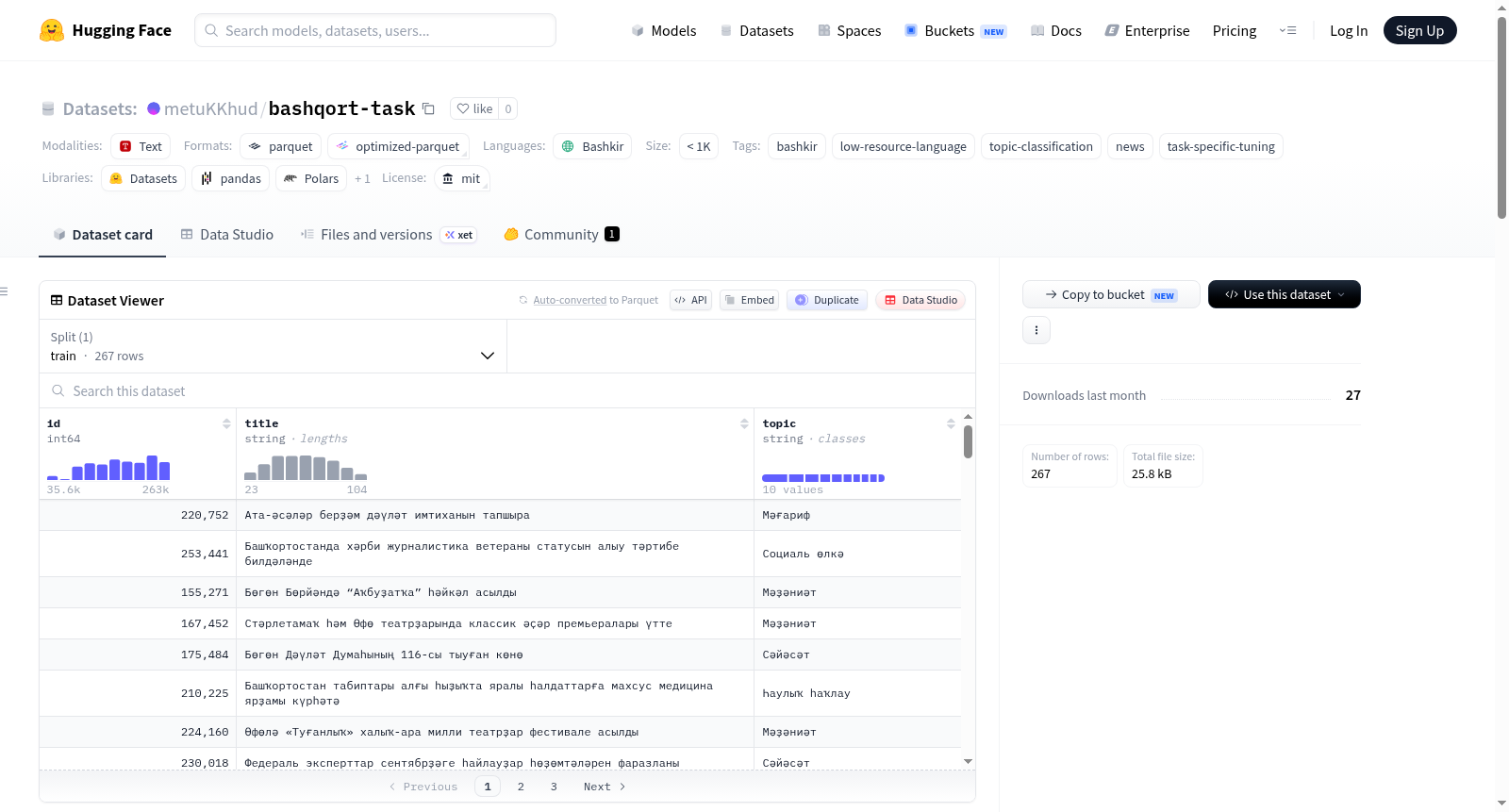Click the Sign Up button
Image resolution: width=1509 pixels, height=812 pixels.
[x=1419, y=30]
